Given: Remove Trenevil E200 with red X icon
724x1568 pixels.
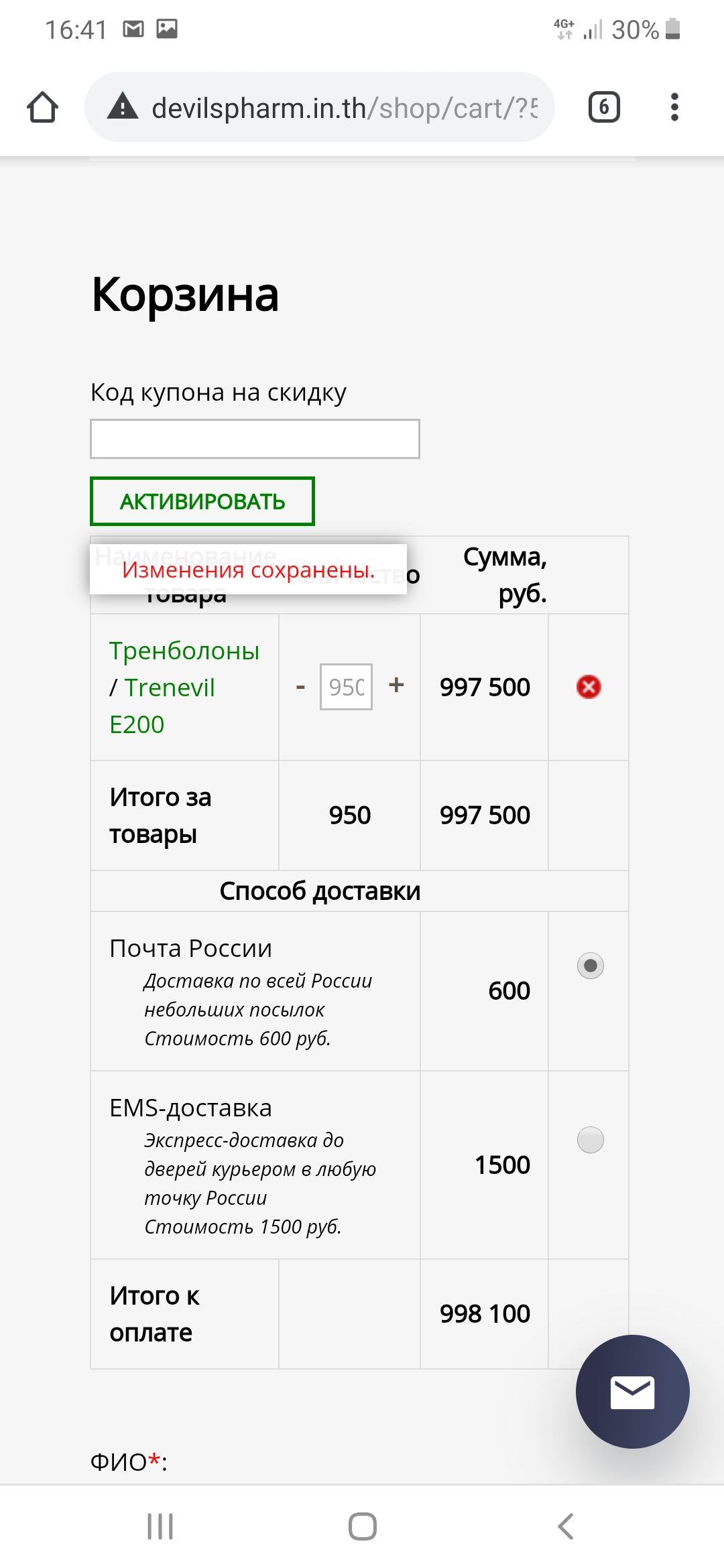Looking at the screenshot, I should [589, 687].
